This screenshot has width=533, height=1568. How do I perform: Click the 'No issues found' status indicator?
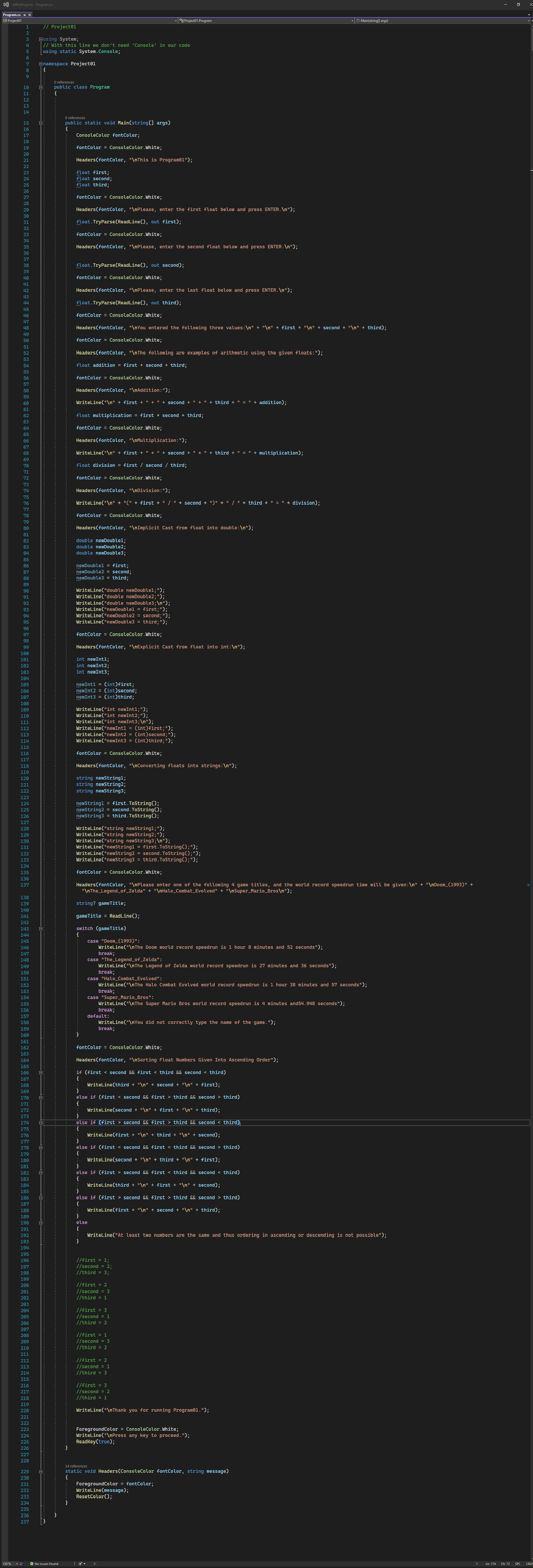(46, 1564)
